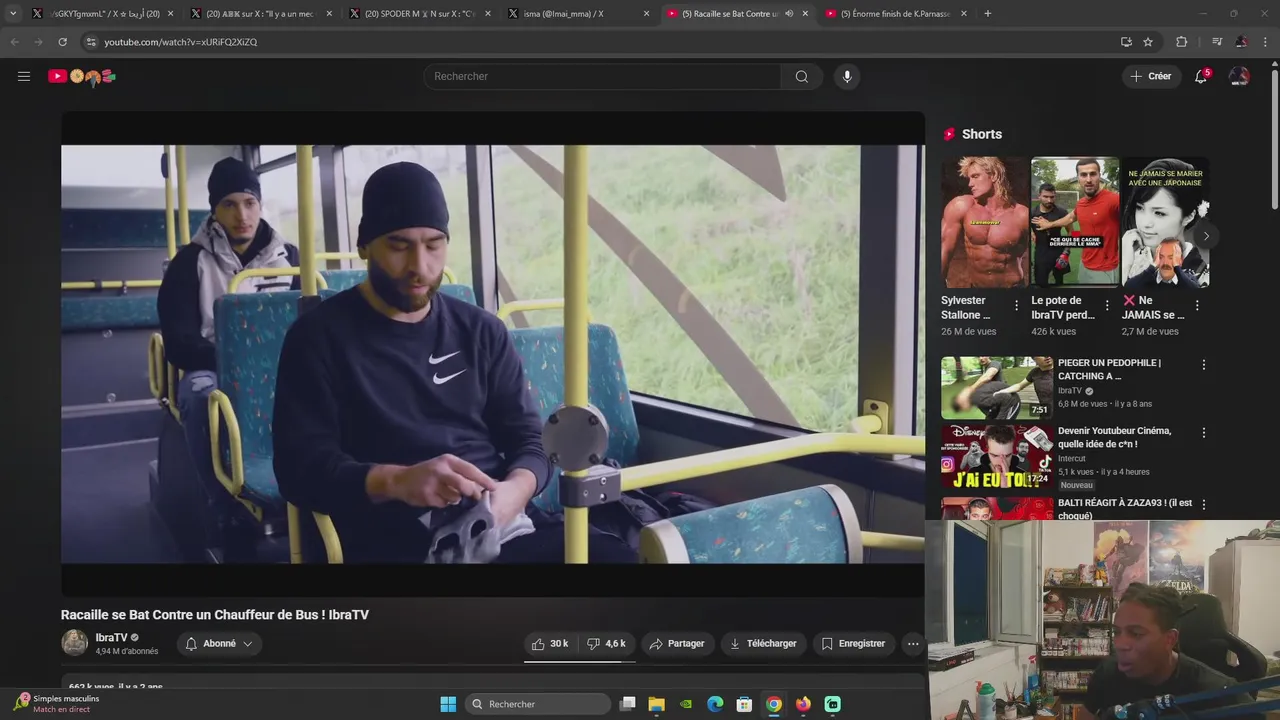Viewport: 1280px width, 720px height.
Task: Open tab search dropdown arrow
Action: coord(12,14)
